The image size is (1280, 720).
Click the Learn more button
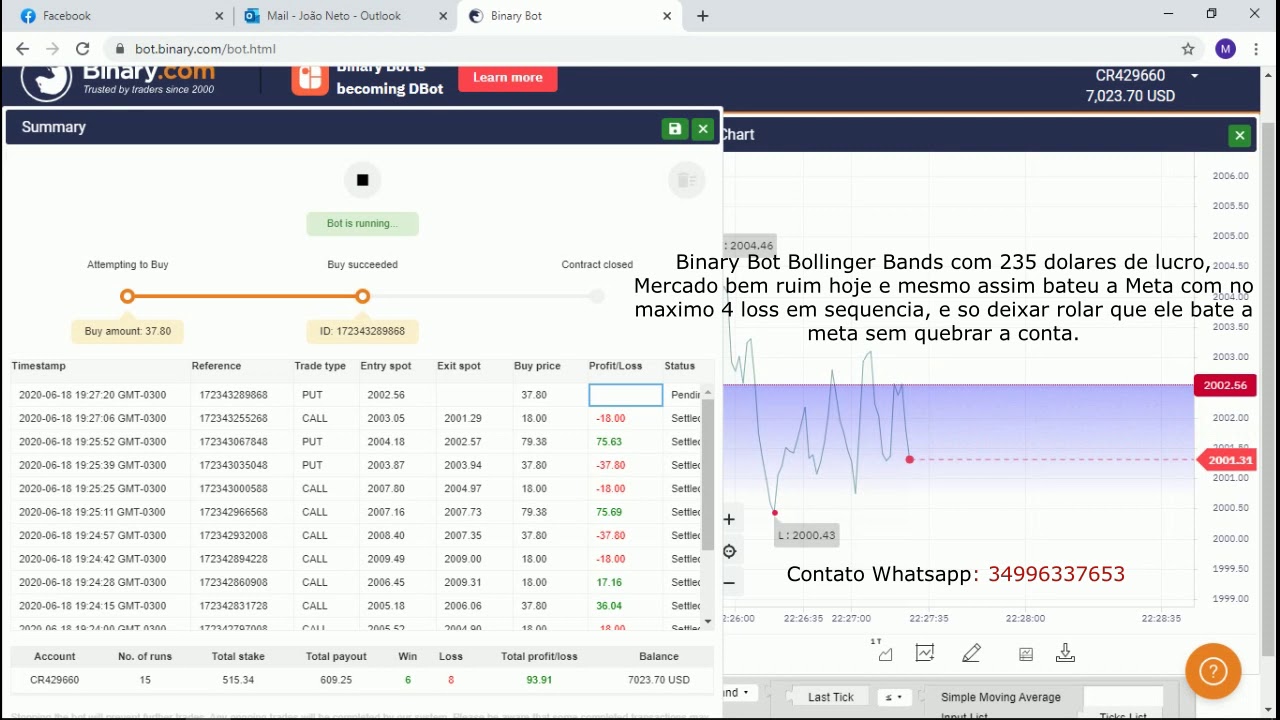click(x=508, y=78)
